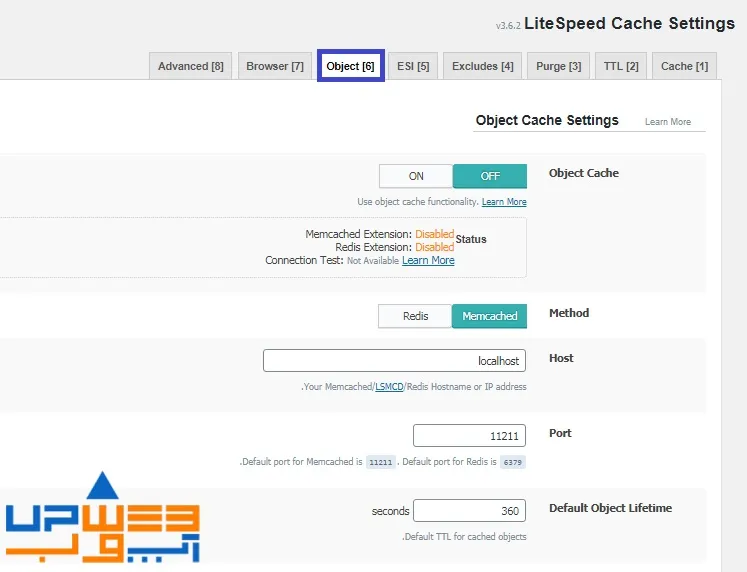This screenshot has width=747, height=572.
Task: Click the Method label
Action: coord(569,313)
